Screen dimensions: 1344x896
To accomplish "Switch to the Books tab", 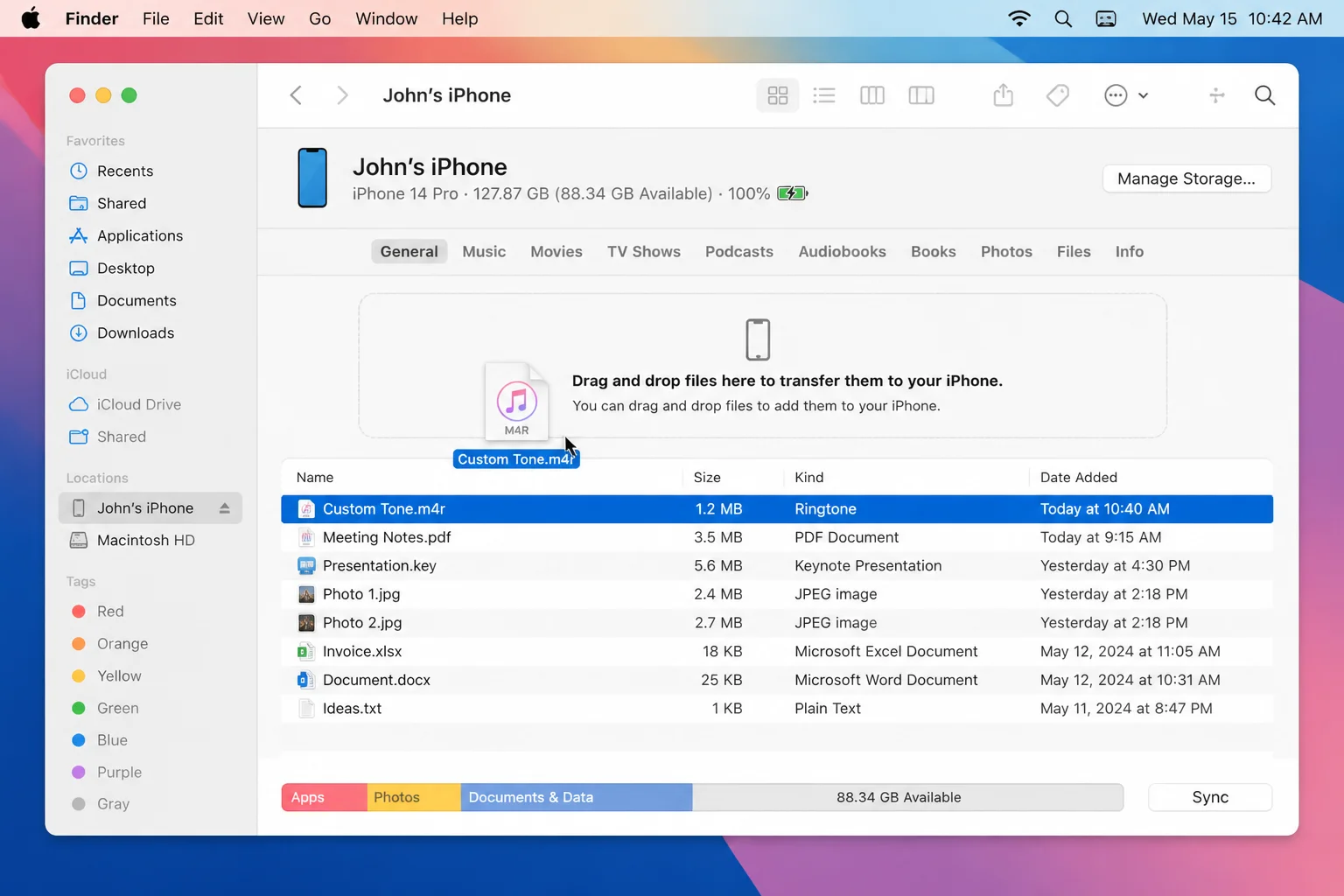I will pos(934,252).
